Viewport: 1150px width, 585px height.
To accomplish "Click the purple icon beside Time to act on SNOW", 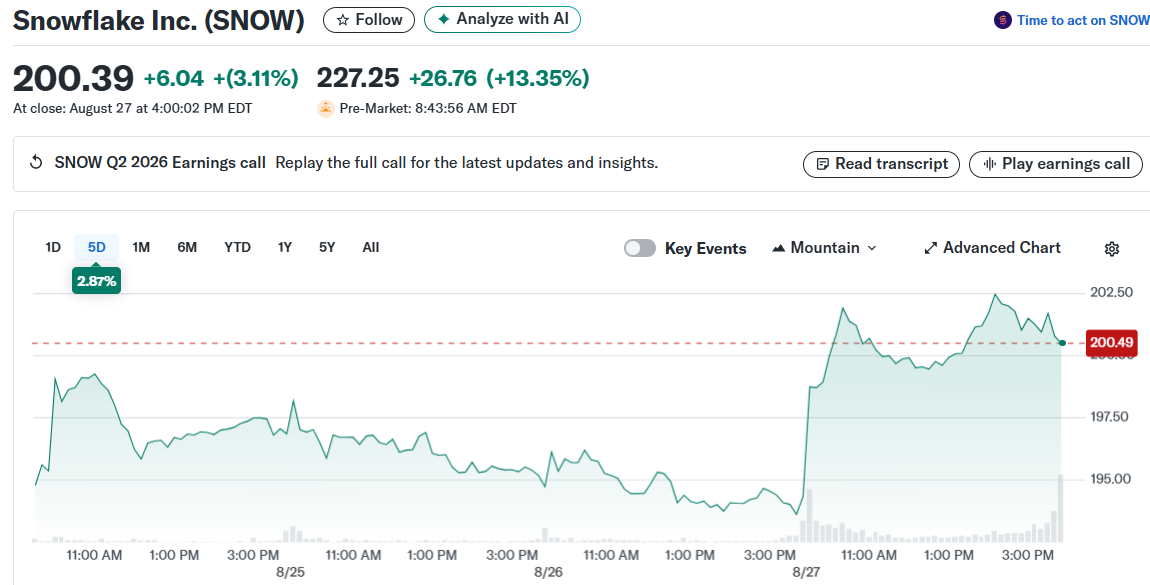I will tap(1003, 21).
